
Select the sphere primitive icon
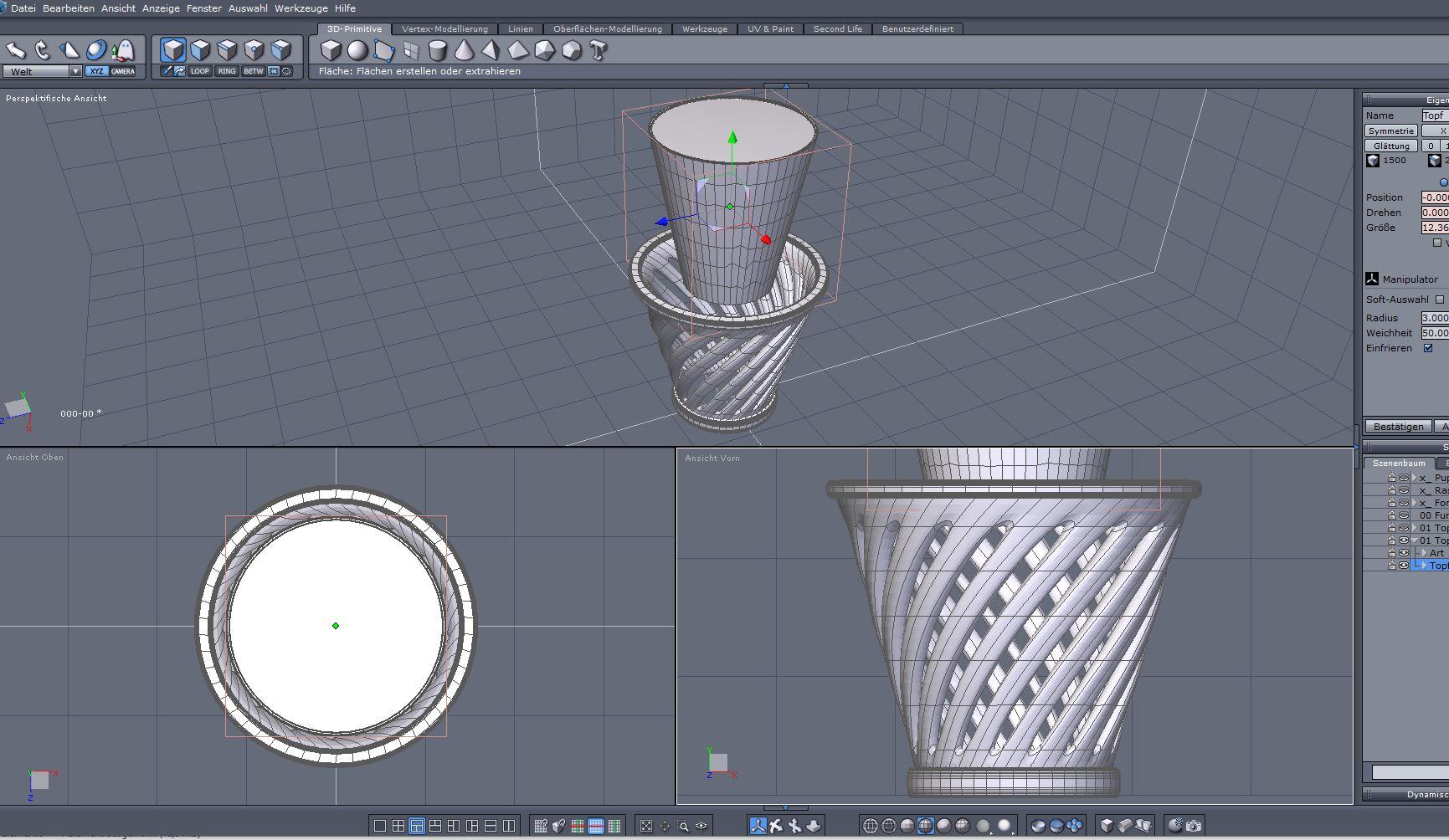357,51
